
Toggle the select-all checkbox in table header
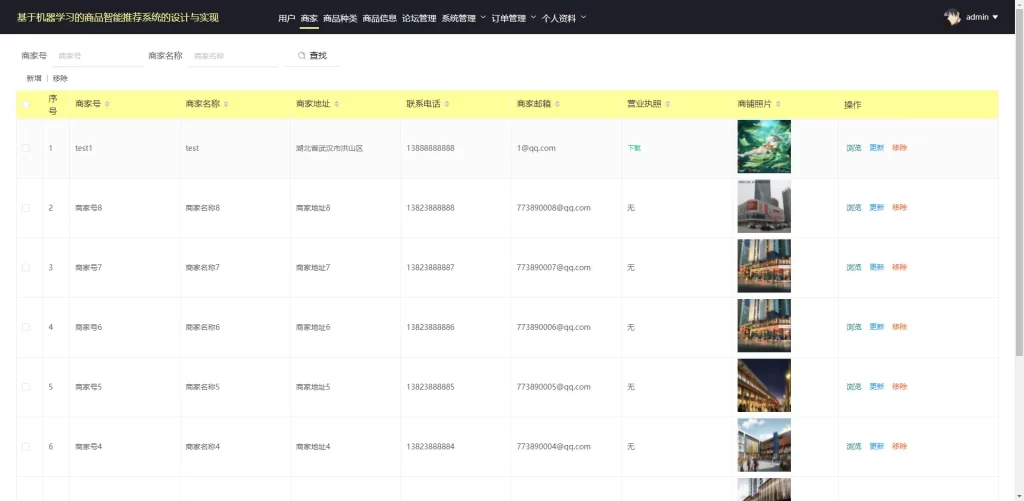click(26, 104)
